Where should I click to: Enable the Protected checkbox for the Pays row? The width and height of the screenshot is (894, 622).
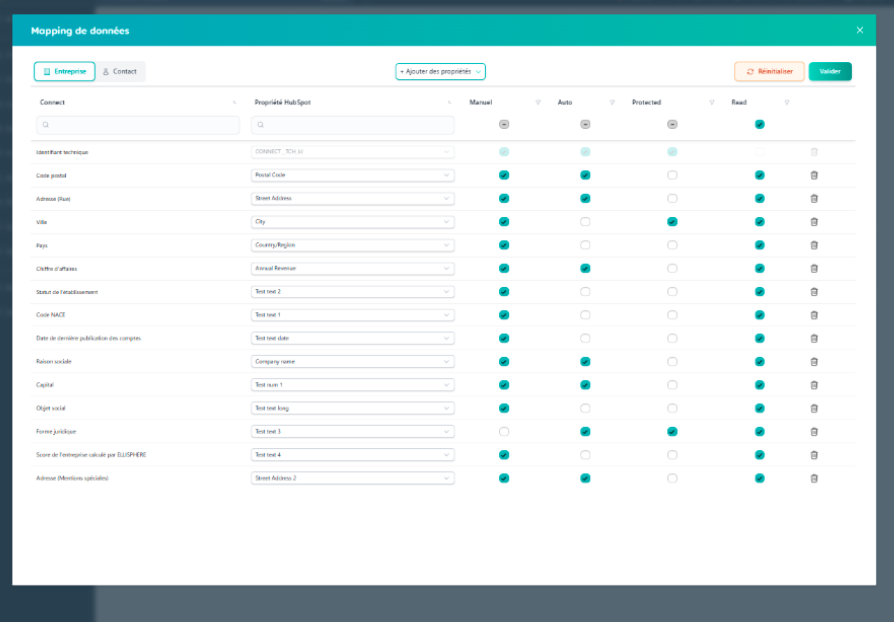pyautogui.click(x=672, y=245)
